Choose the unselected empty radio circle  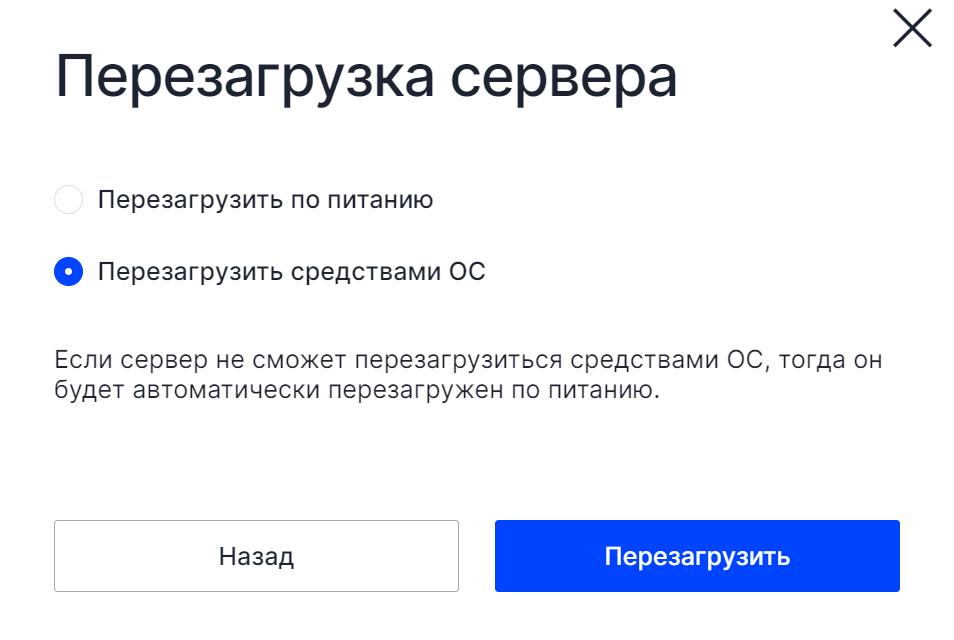[x=69, y=200]
